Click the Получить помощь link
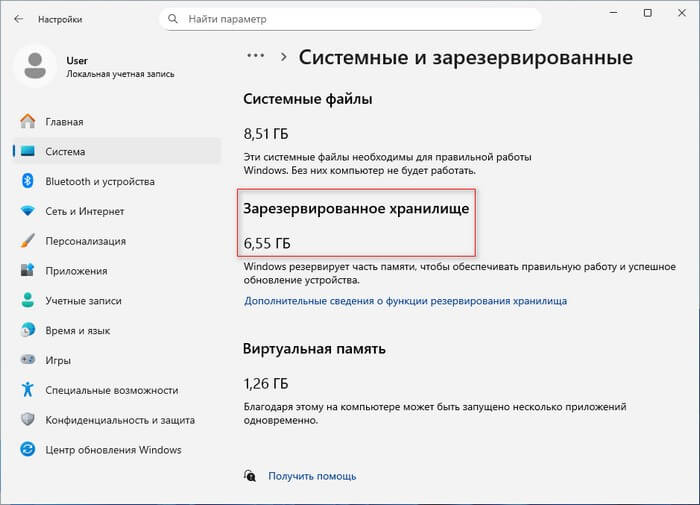The height and width of the screenshot is (505, 700). coord(311,476)
